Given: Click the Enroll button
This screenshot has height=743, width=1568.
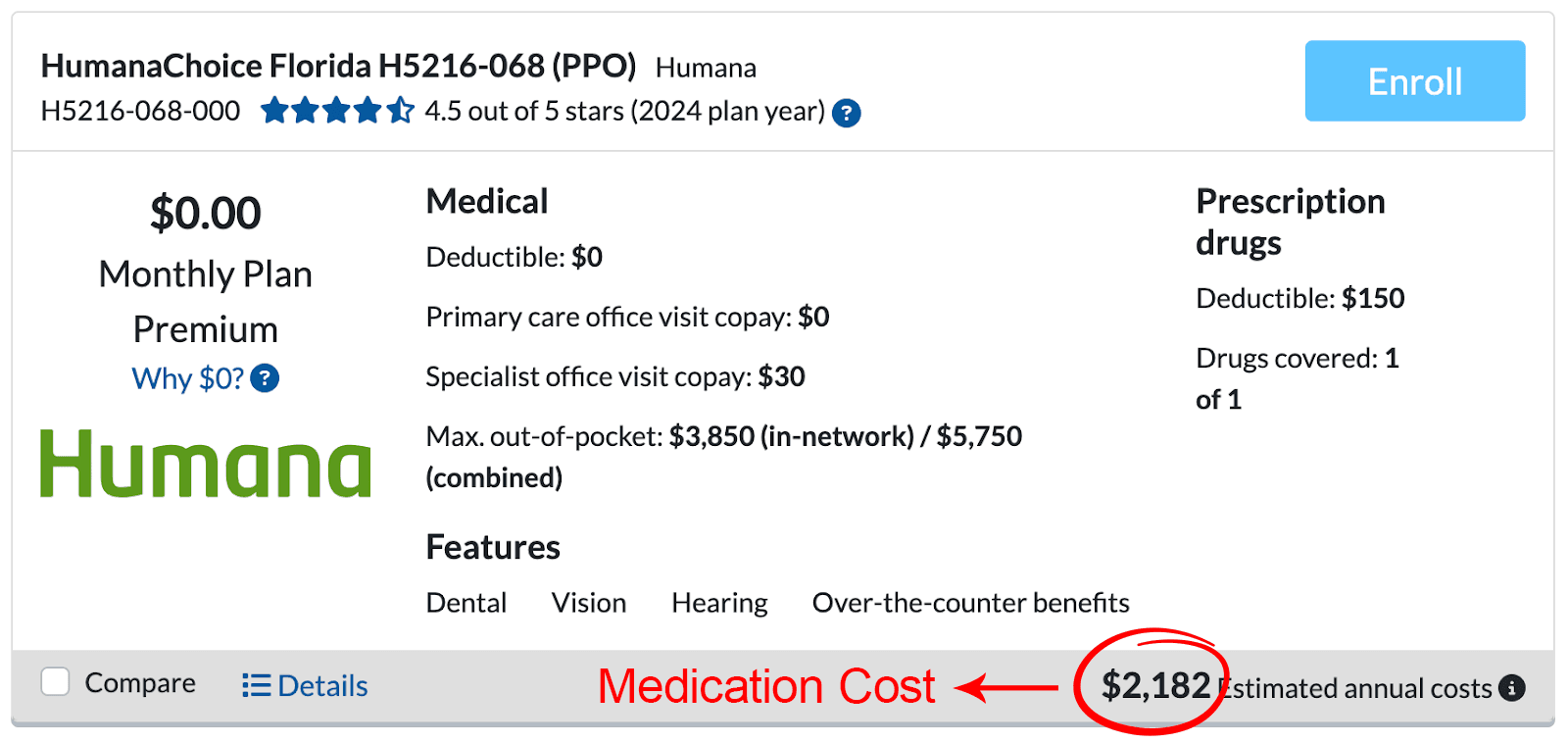Looking at the screenshot, I should pos(1414,81).
